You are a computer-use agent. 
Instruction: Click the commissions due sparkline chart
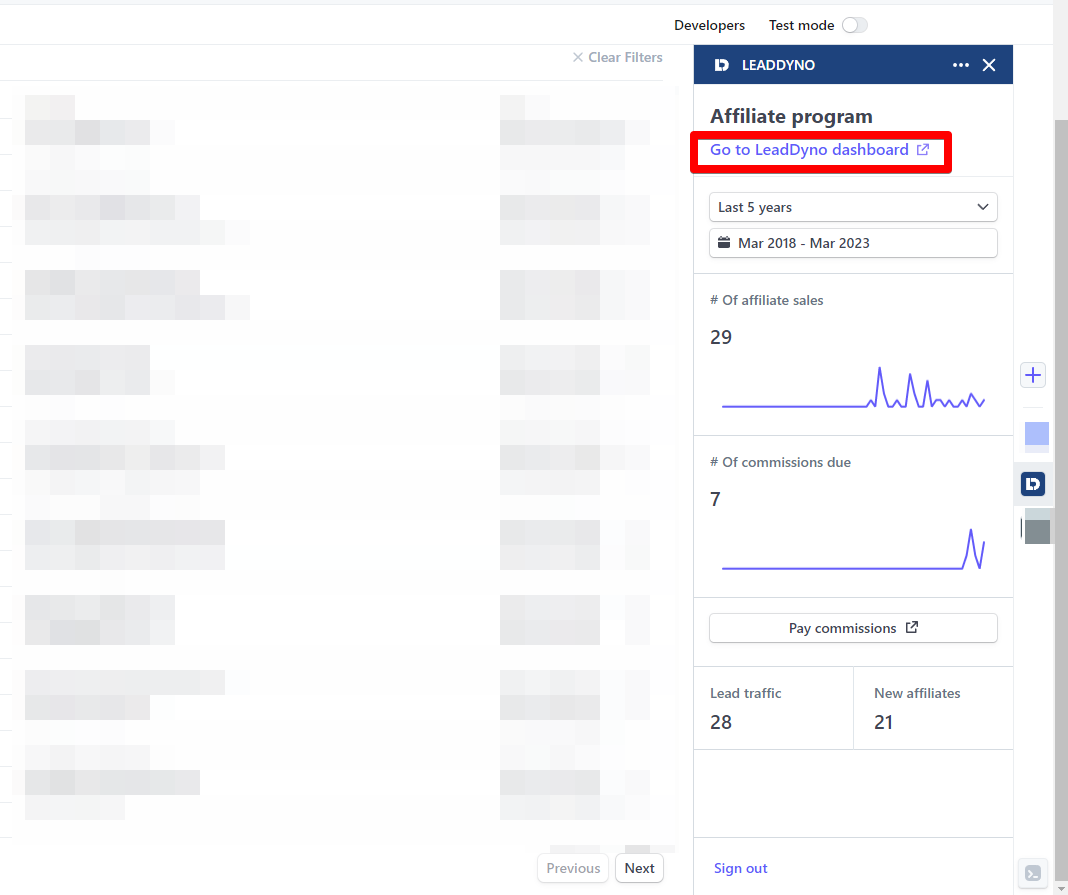click(853, 550)
